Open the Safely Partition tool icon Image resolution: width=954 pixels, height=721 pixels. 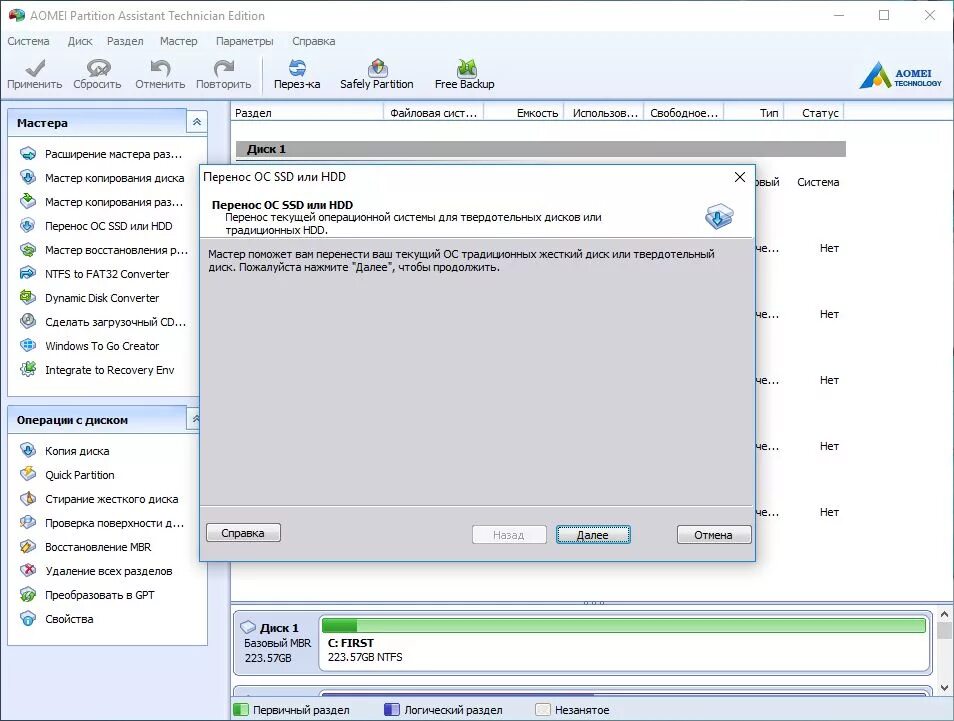tap(377, 68)
